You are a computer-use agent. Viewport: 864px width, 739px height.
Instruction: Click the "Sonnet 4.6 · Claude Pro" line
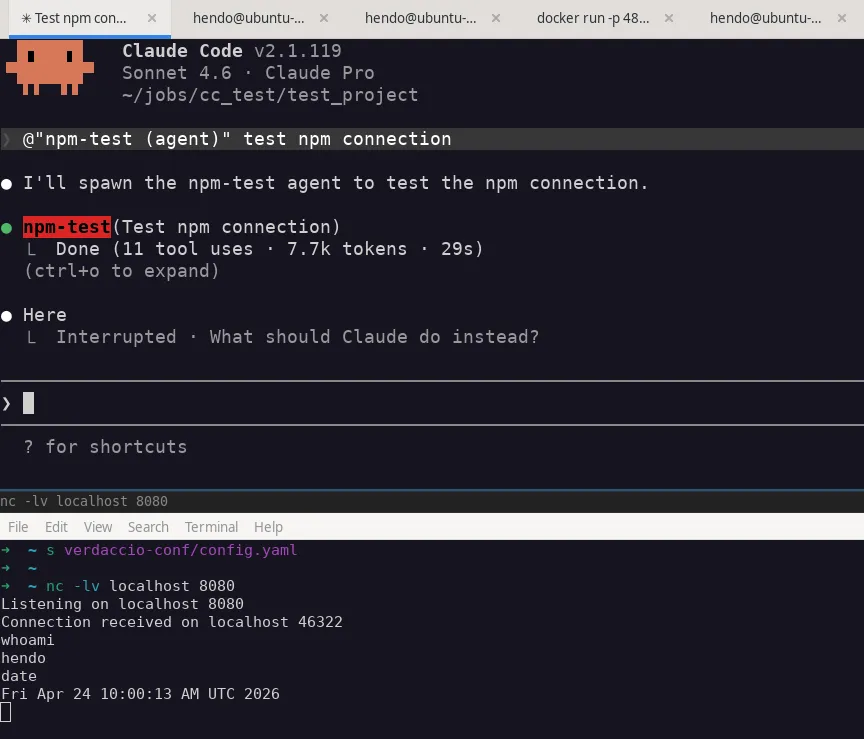coord(248,73)
